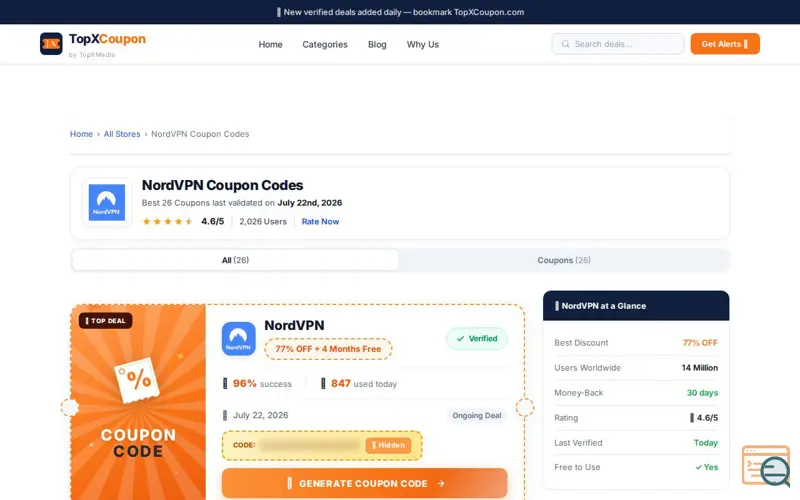Open the Why Us page
The height and width of the screenshot is (500, 800).
tap(422, 44)
